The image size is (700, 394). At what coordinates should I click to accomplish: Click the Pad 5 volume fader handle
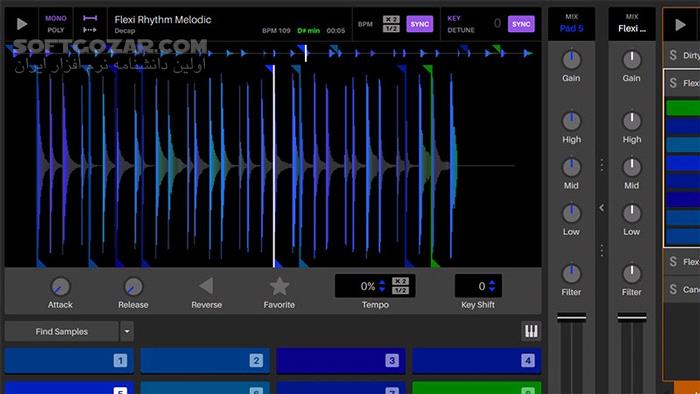point(571,318)
